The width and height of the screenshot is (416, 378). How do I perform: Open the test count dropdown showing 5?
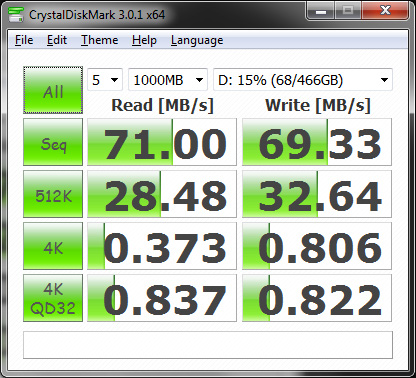pos(105,80)
